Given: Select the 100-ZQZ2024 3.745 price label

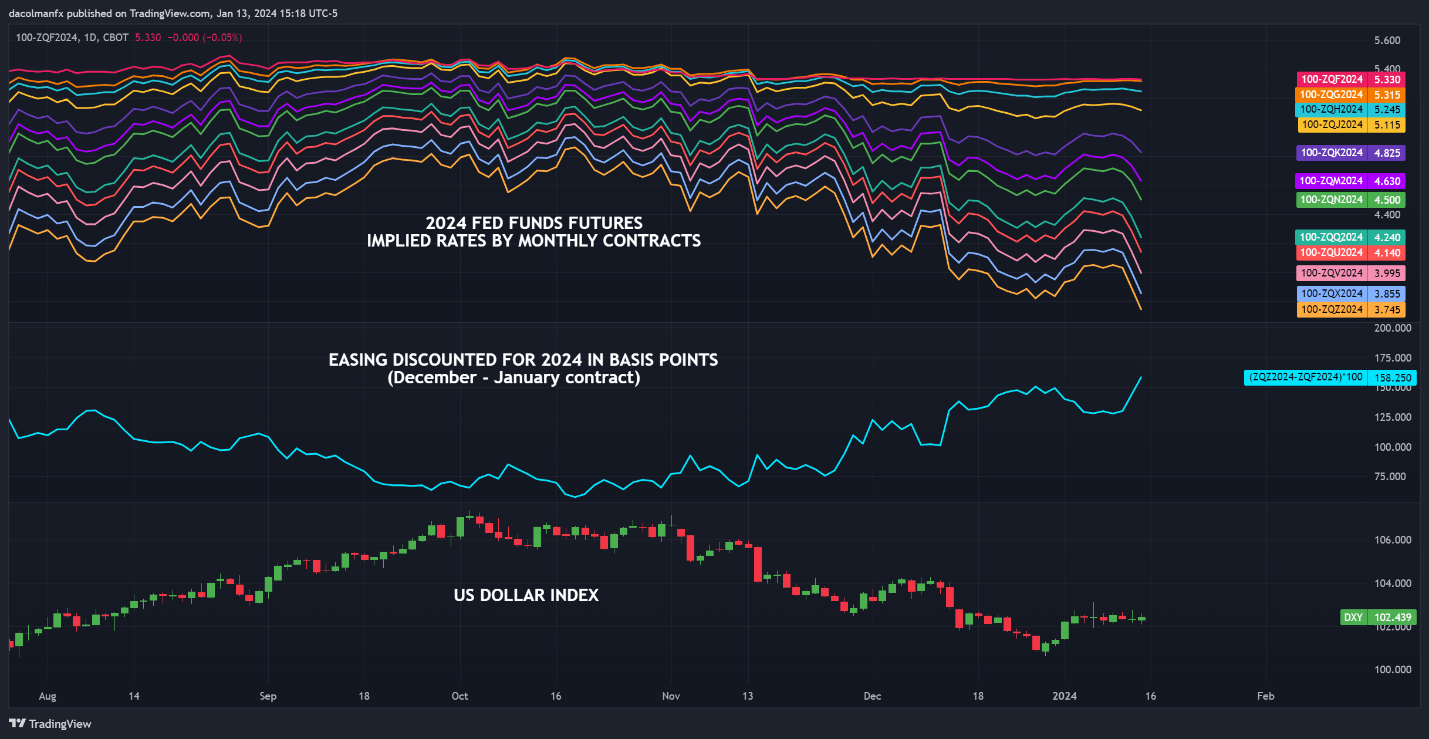Looking at the screenshot, I should click(1351, 310).
